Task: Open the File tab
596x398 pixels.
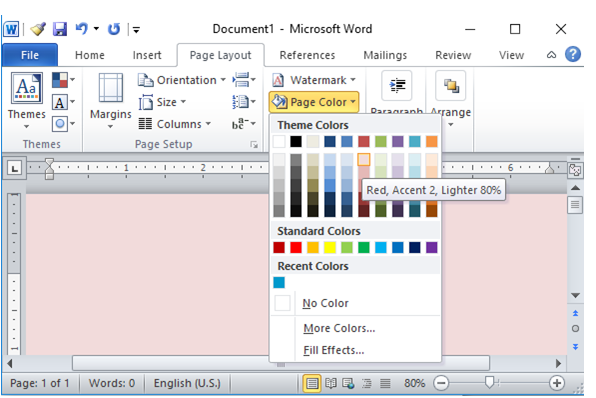Action: click(30, 55)
